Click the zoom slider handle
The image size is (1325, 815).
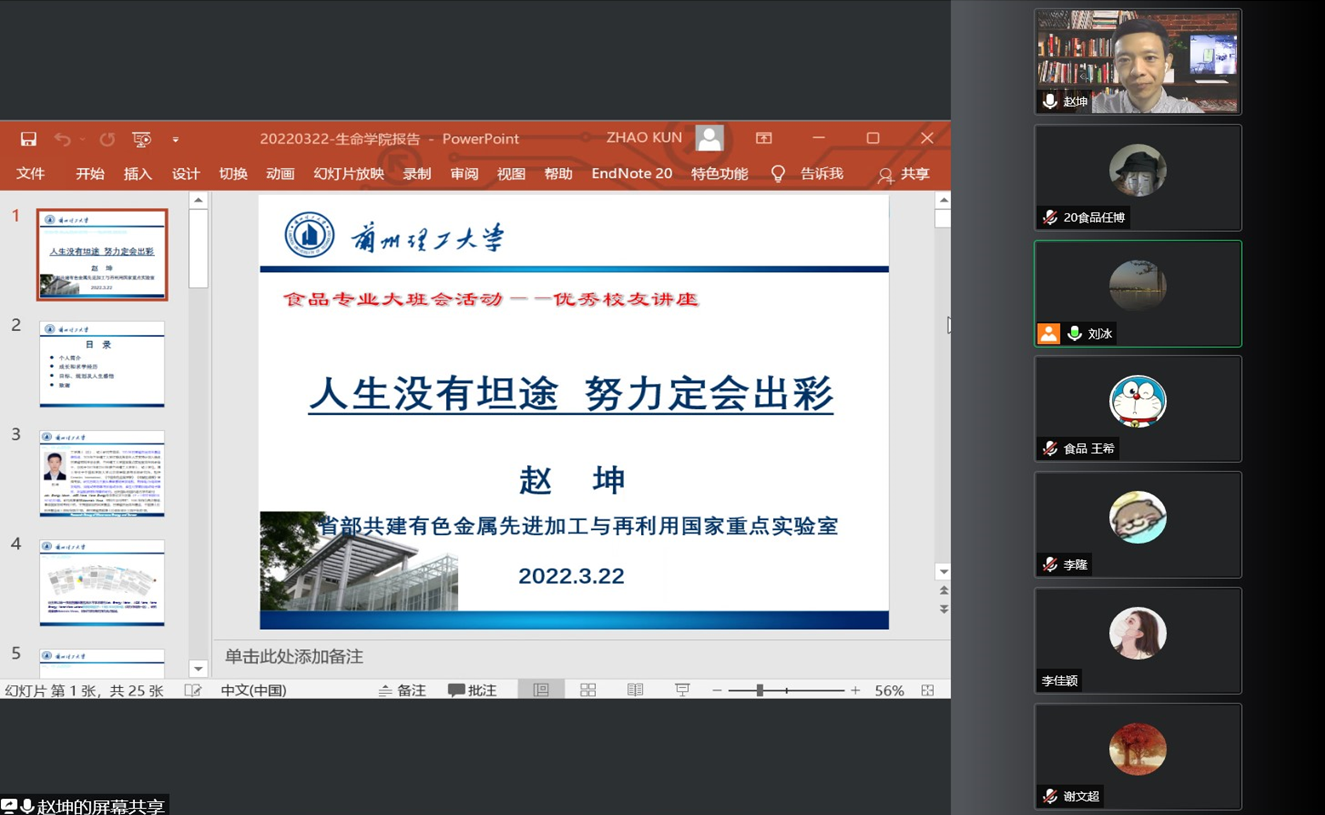[x=760, y=690]
